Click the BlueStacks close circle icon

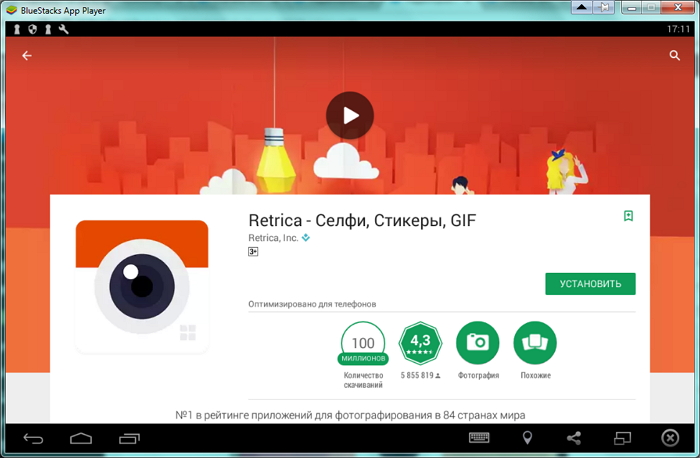[x=670, y=438]
